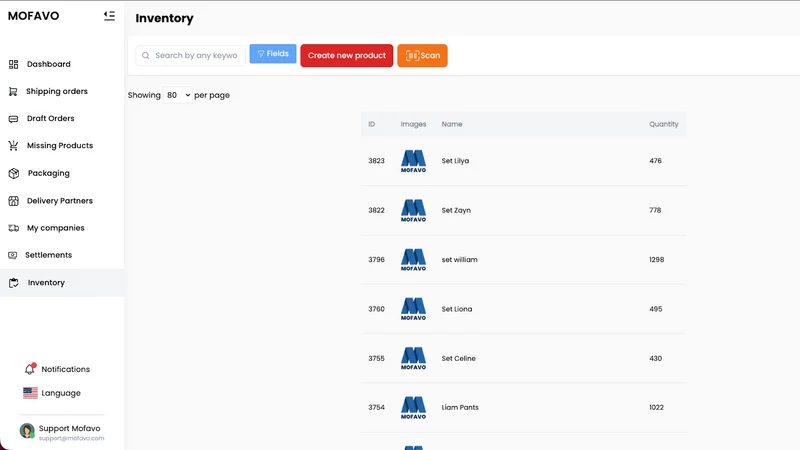Click quantity value 778
The height and width of the screenshot is (450, 800).
pos(656,210)
